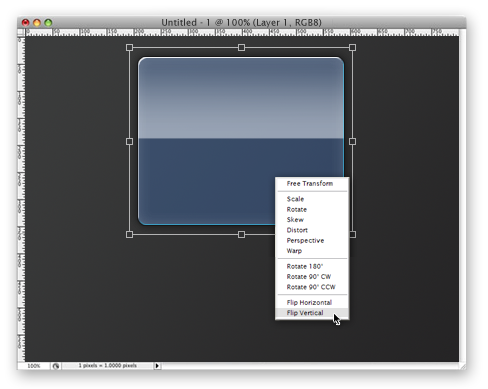Click the left-middle transform handle
Screen dimensions: 488x389
pyautogui.click(x=129, y=142)
